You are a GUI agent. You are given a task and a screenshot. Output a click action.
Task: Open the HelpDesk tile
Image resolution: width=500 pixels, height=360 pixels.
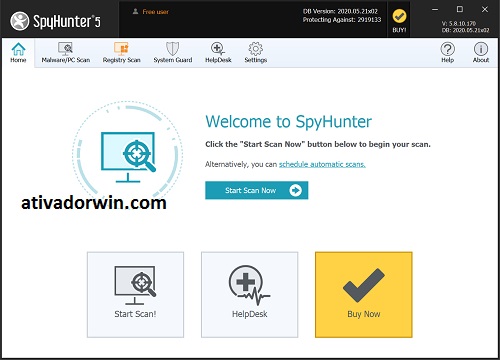pyautogui.click(x=249, y=295)
